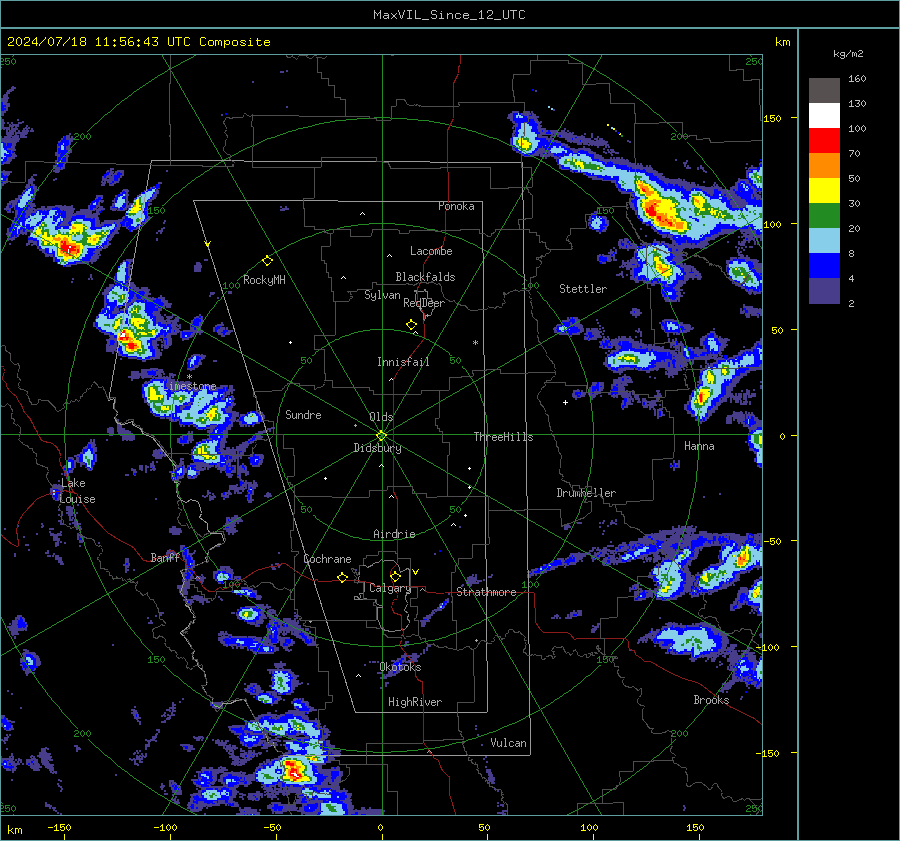The image size is (900, 841).
Task: Click the yellow diamond marker above Calgary label
Action: coord(395,576)
